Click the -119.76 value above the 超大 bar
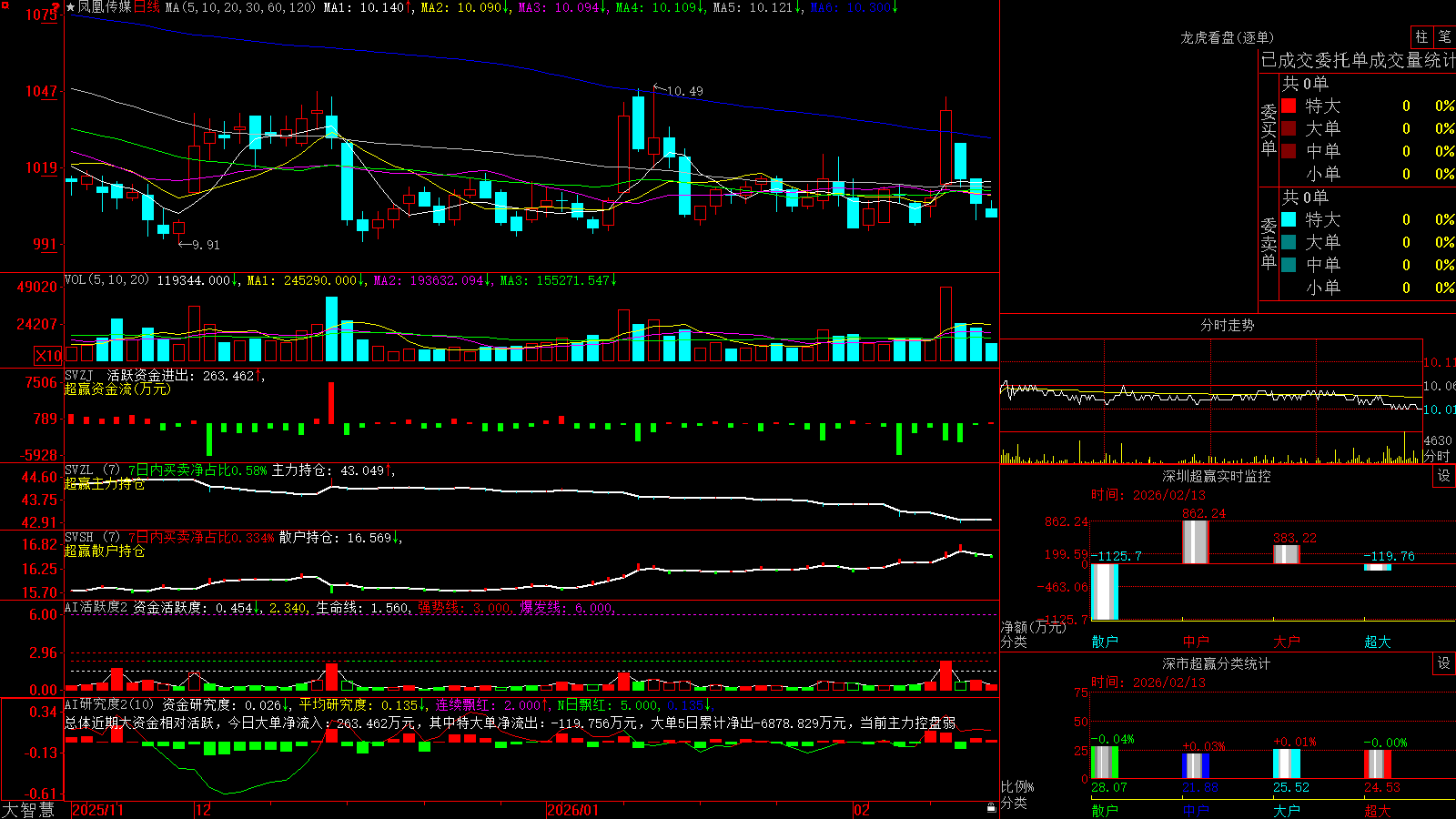Image resolution: width=1456 pixels, height=819 pixels. 1389,556
